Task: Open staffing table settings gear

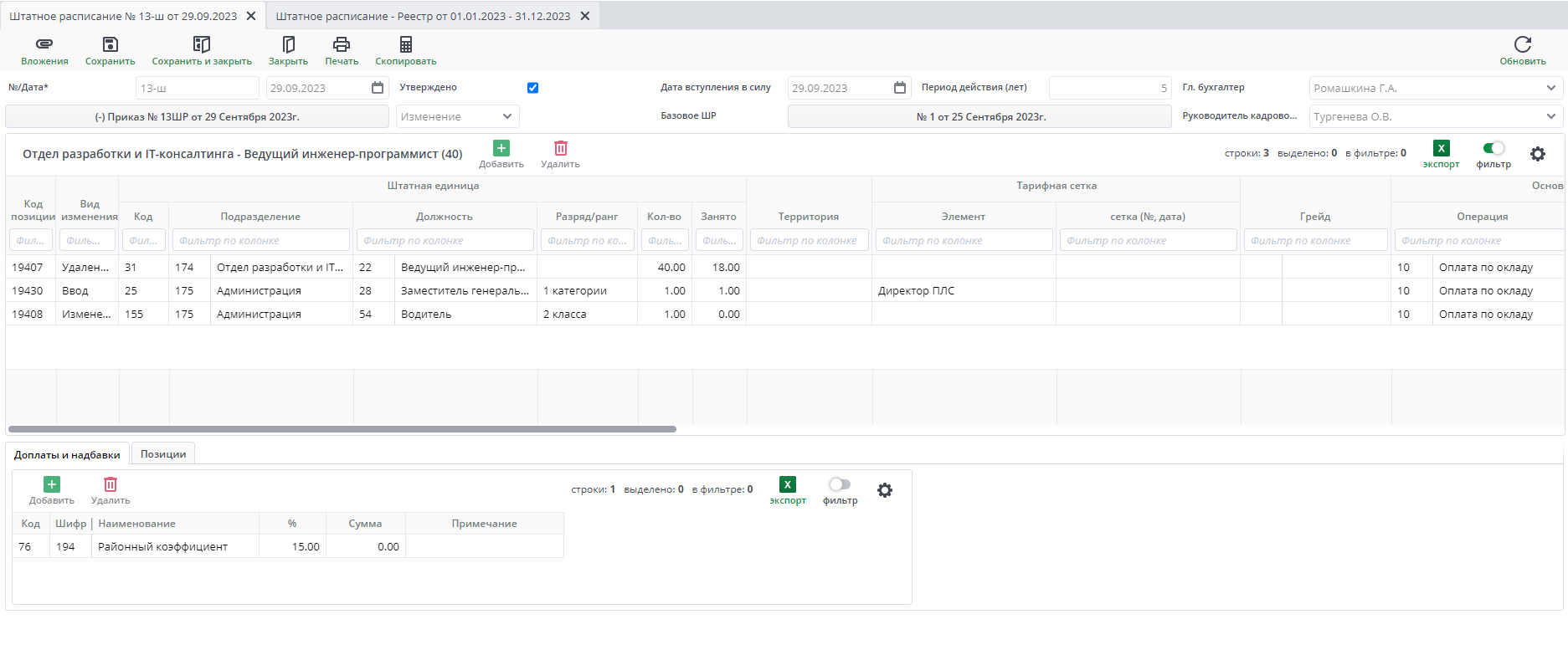Action: click(x=1538, y=154)
